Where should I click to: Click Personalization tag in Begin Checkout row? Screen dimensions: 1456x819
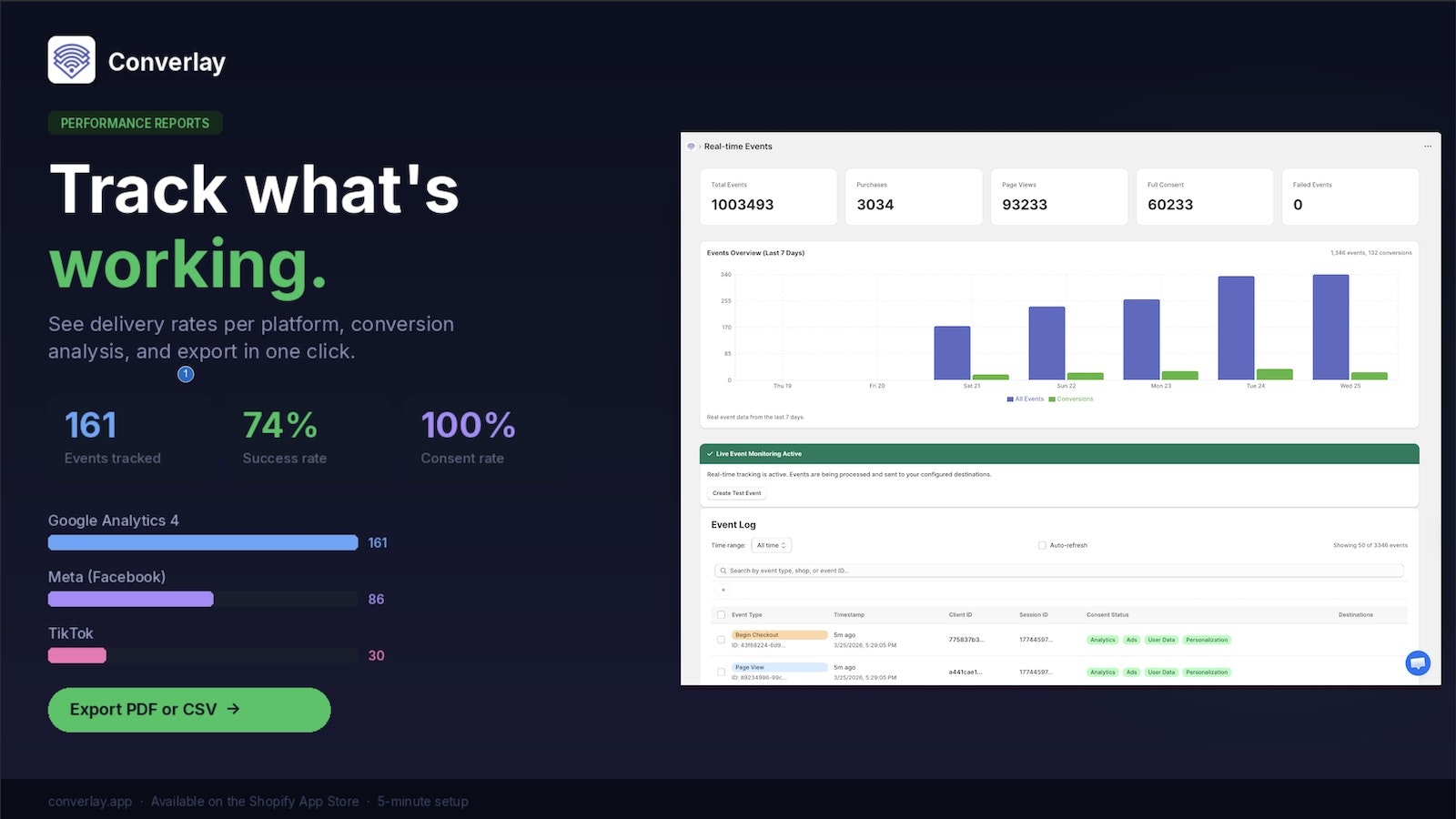coord(1207,640)
